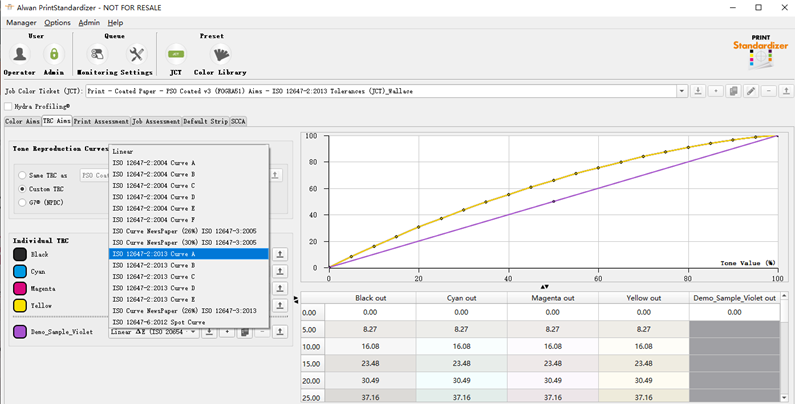Click export button in Black TRC row
This screenshot has width=795, height=404.
(x=280, y=254)
